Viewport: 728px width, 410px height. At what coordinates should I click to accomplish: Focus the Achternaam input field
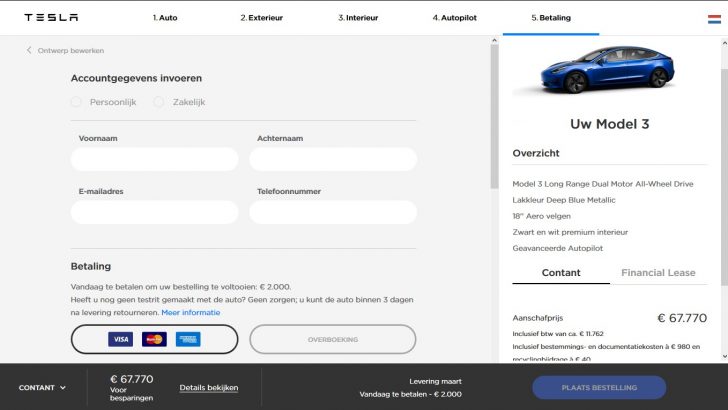[x=333, y=159]
